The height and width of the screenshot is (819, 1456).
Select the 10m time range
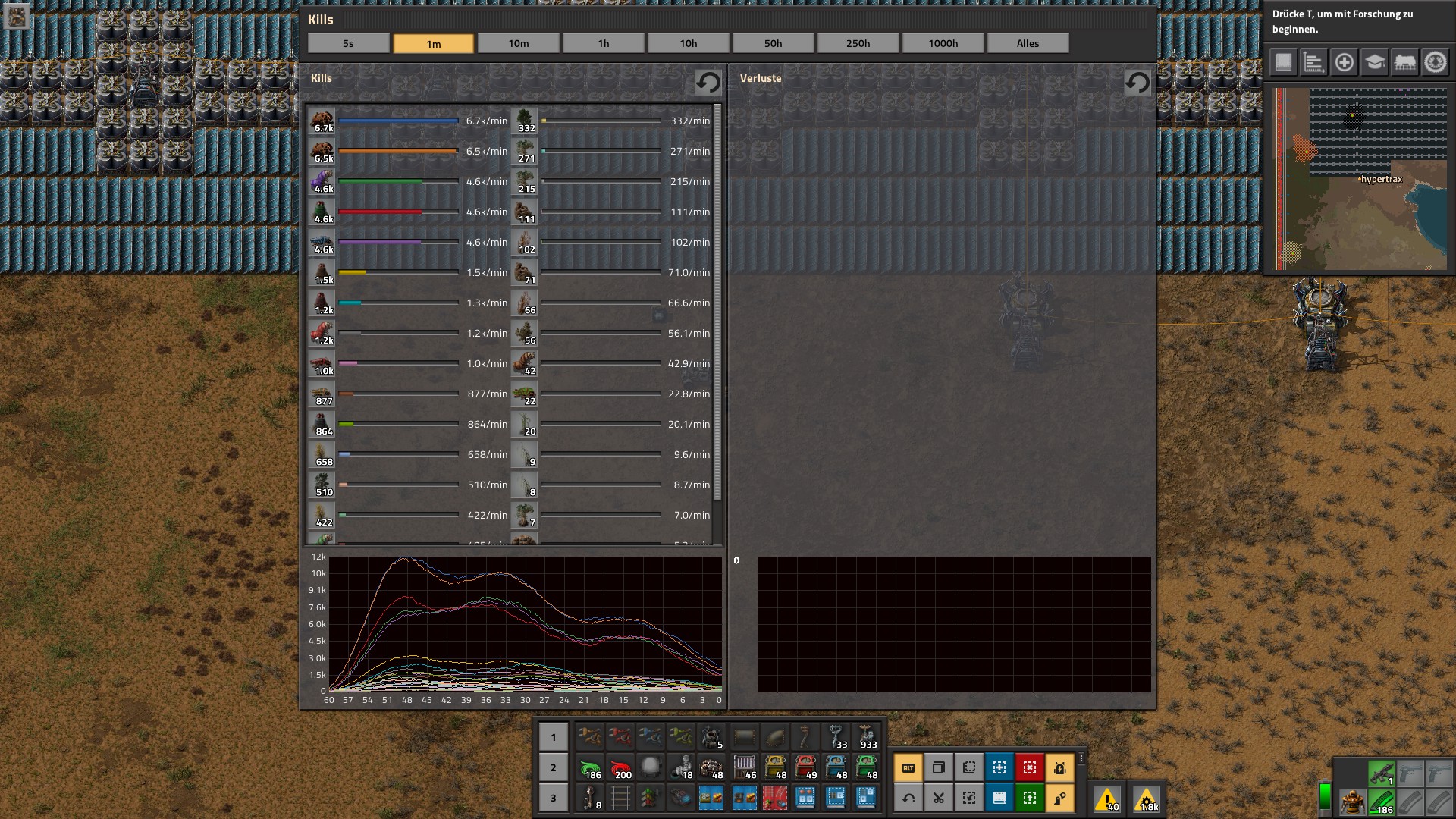518,43
